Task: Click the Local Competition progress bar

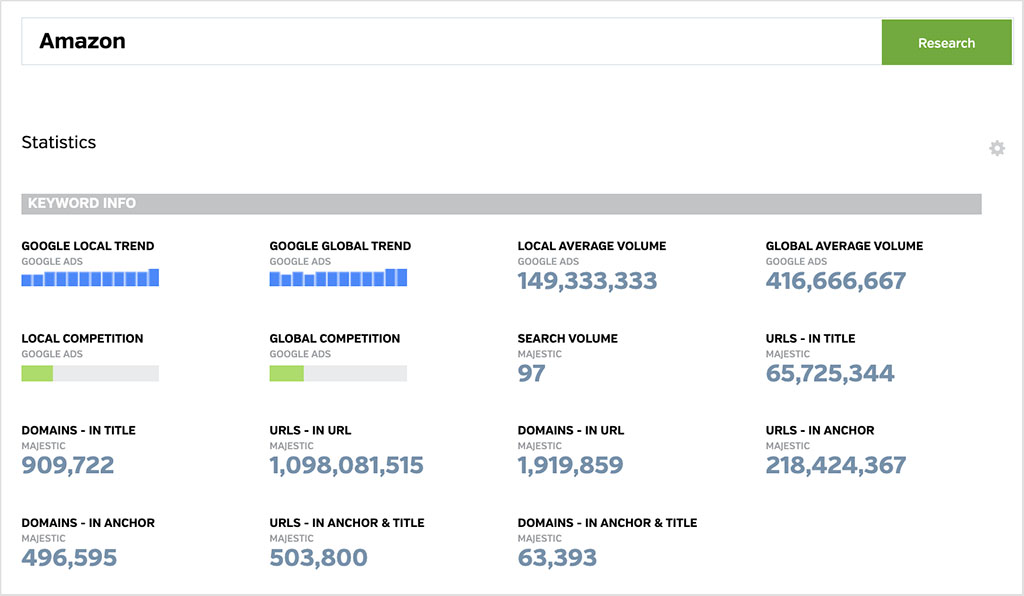Action: click(90, 372)
